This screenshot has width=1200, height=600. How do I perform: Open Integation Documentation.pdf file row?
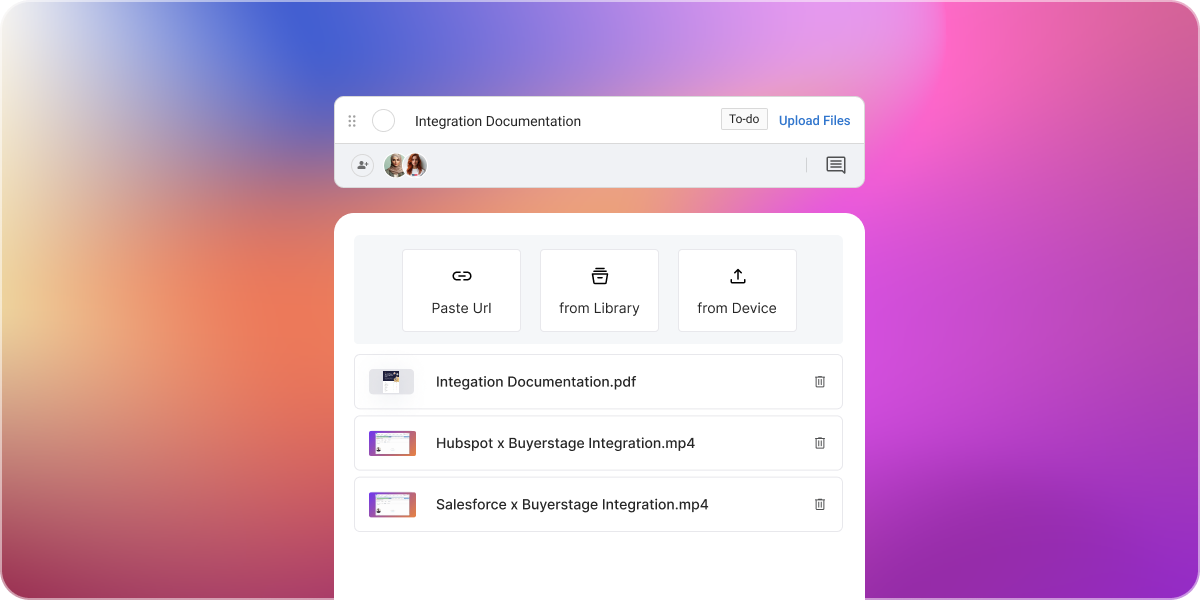coord(598,381)
